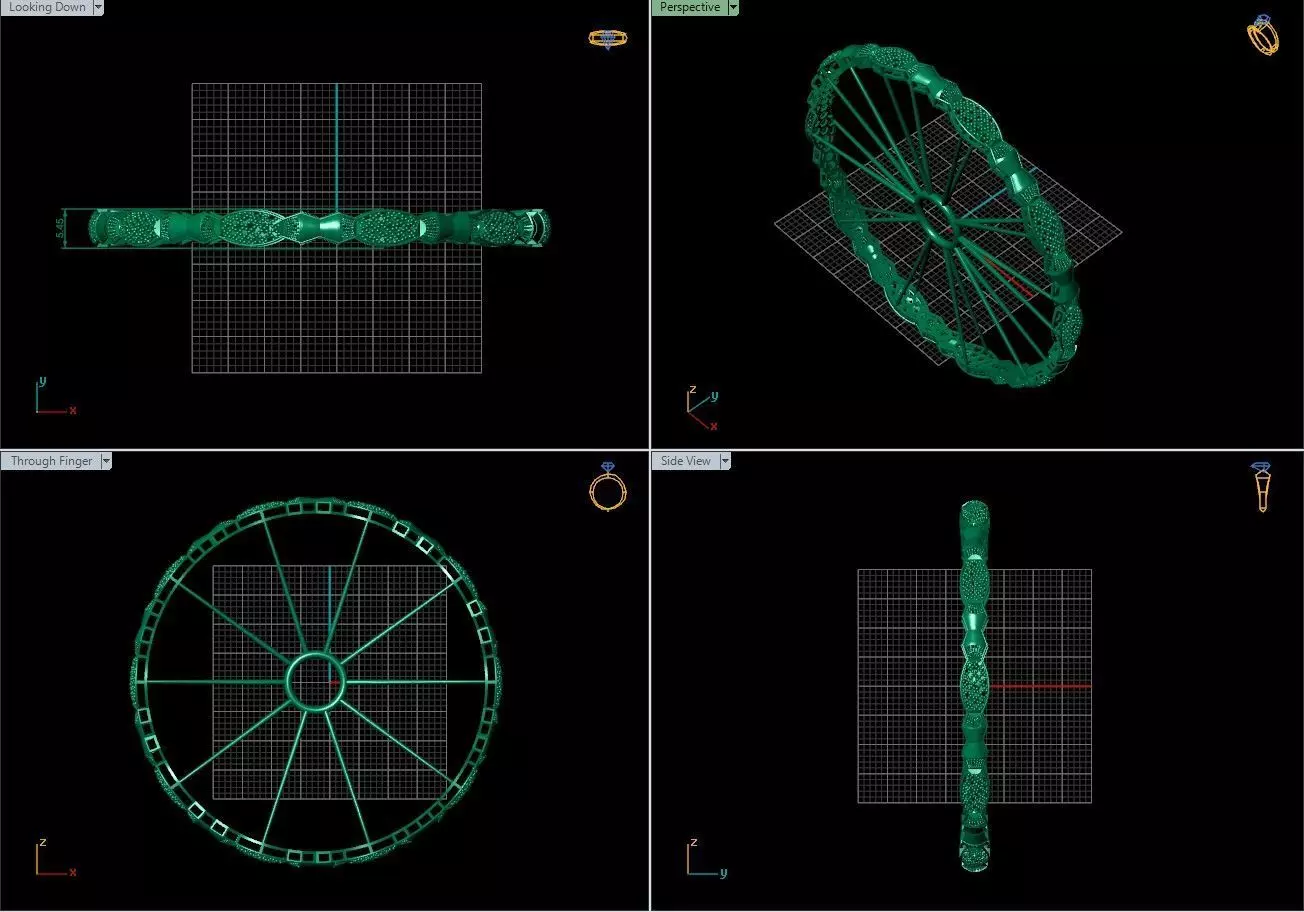The height and width of the screenshot is (912, 1304).
Task: Click the front ring icon in Through Finger viewport
Action: click(608, 486)
